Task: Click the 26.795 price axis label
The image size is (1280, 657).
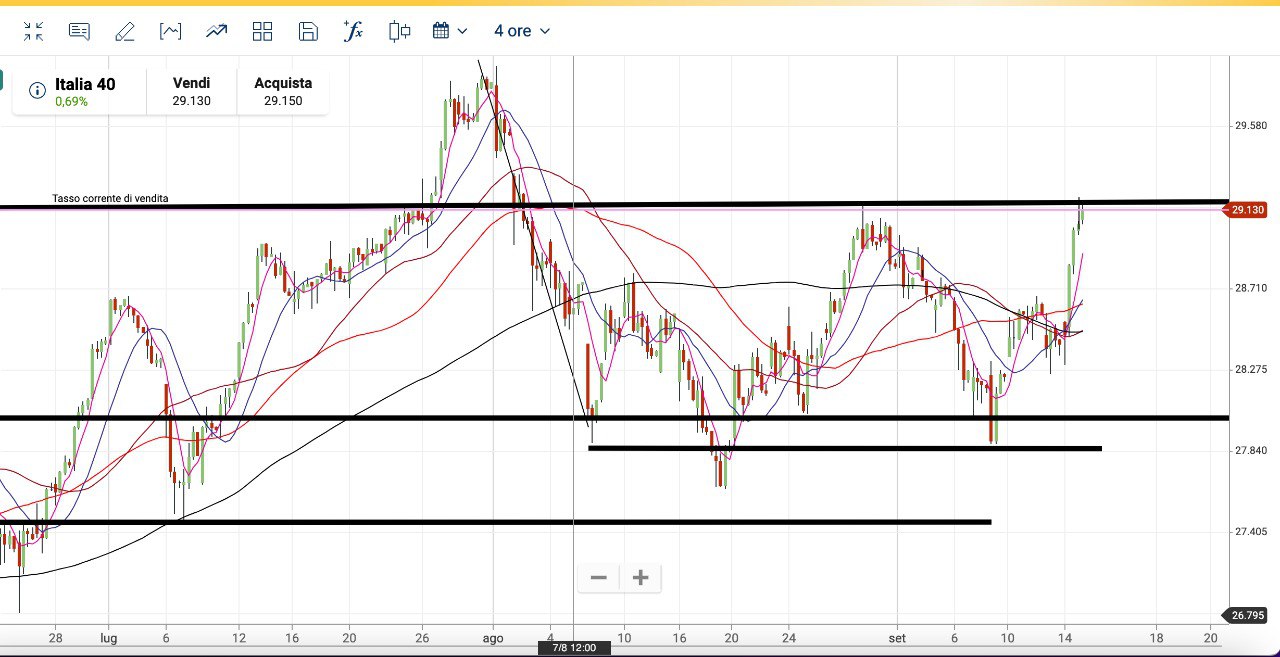Action: coord(1248,615)
